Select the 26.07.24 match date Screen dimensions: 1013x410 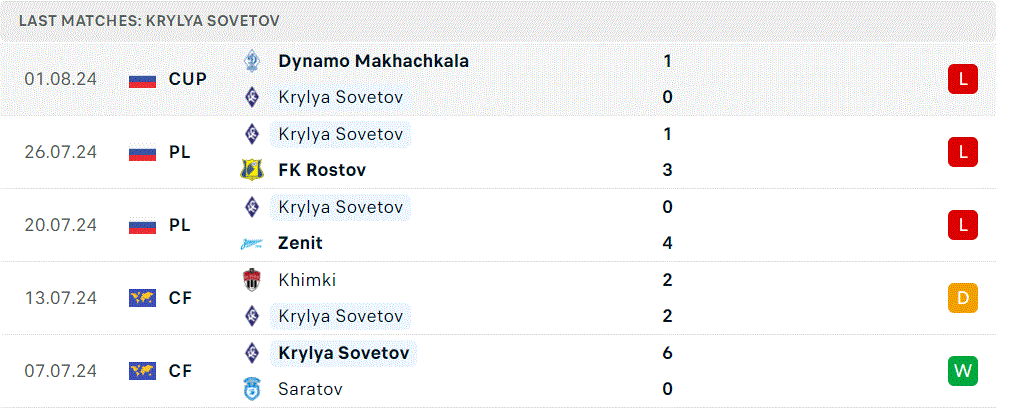[61, 152]
